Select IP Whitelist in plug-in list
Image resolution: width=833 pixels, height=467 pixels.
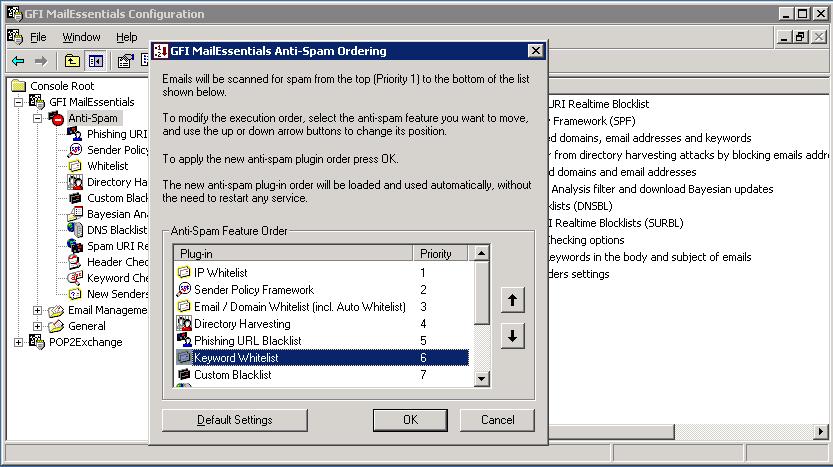coord(220,273)
